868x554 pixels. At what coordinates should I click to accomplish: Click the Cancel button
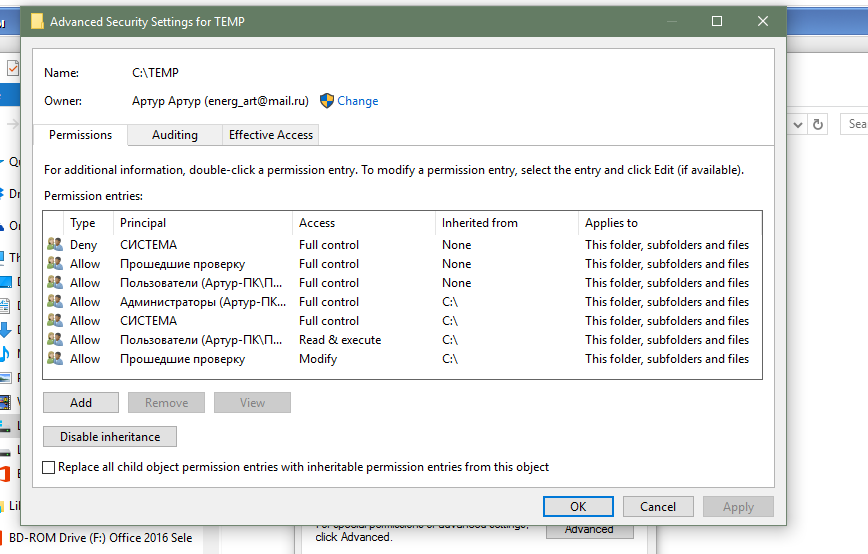[658, 507]
